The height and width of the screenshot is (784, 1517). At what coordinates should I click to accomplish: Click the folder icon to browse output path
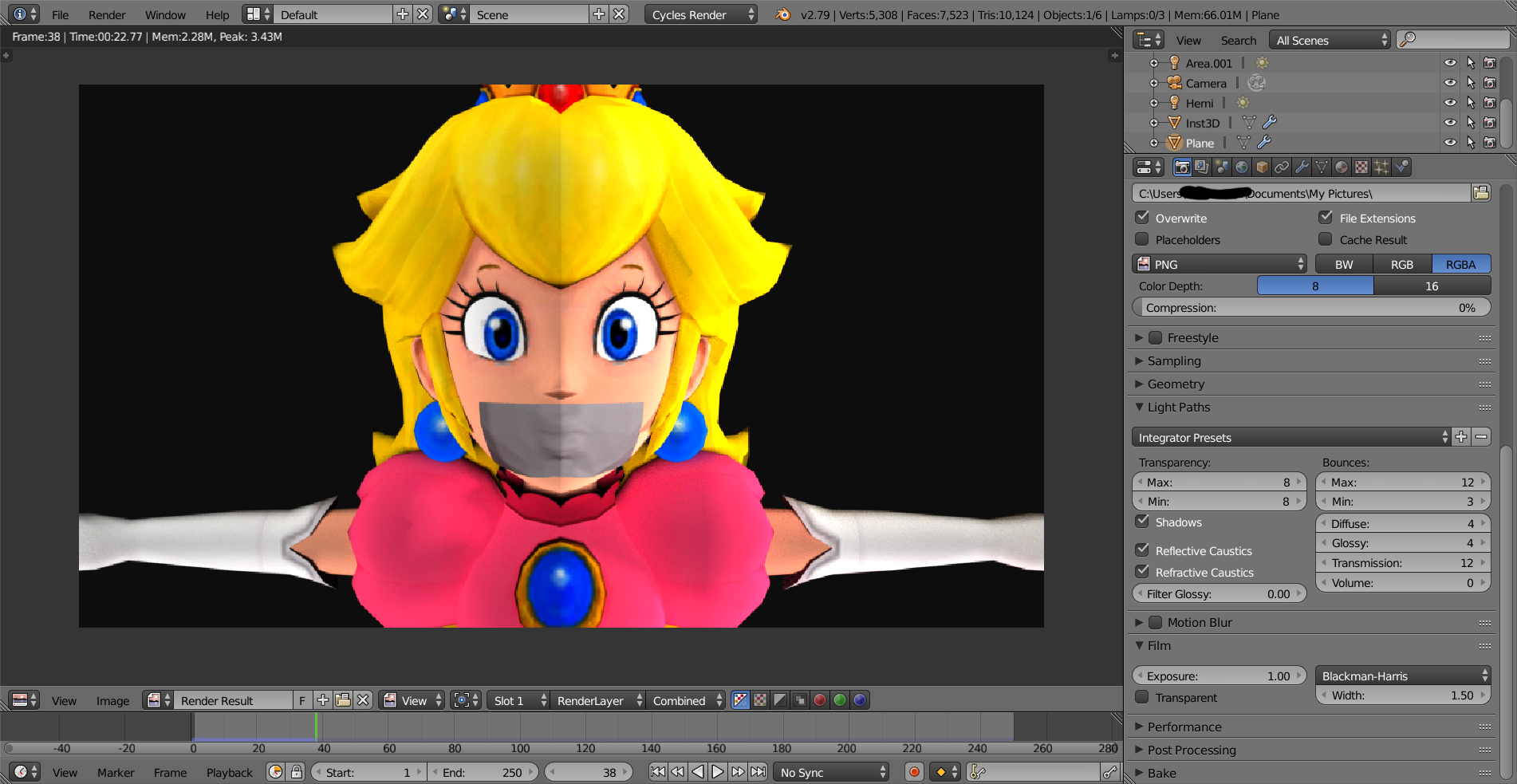pos(1481,193)
